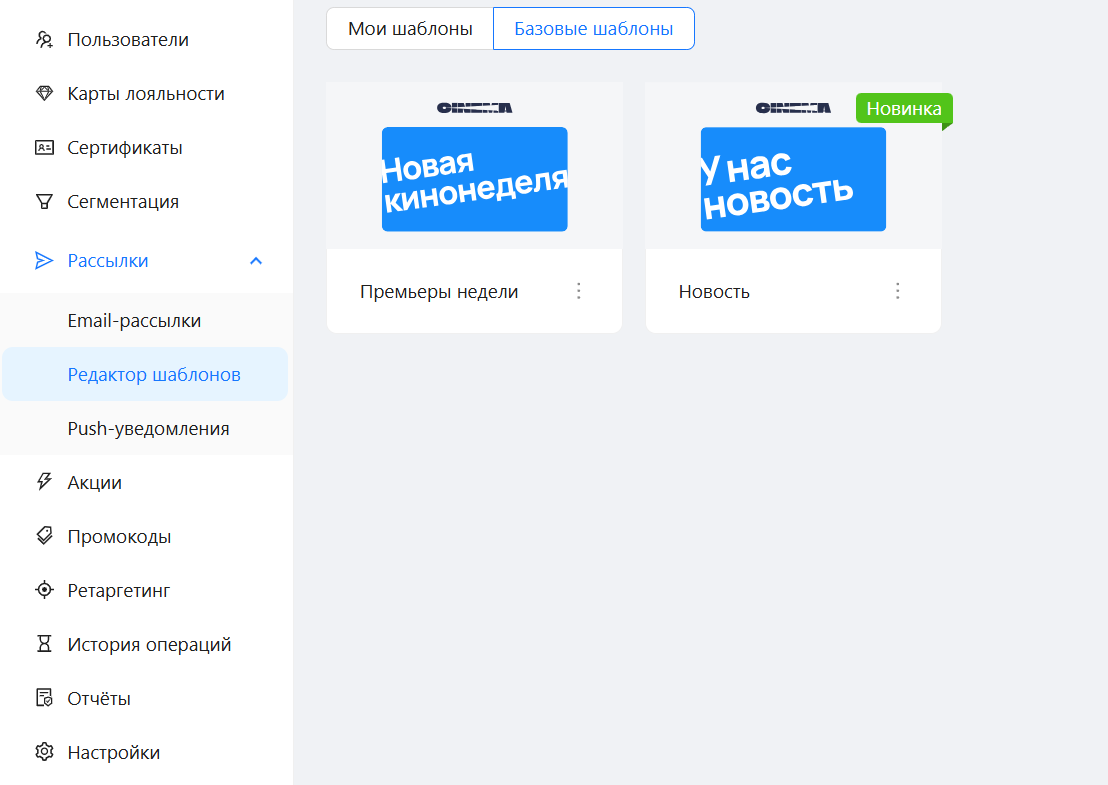Click the Users icon in sidebar
The width and height of the screenshot is (1108, 785).
(x=44, y=40)
